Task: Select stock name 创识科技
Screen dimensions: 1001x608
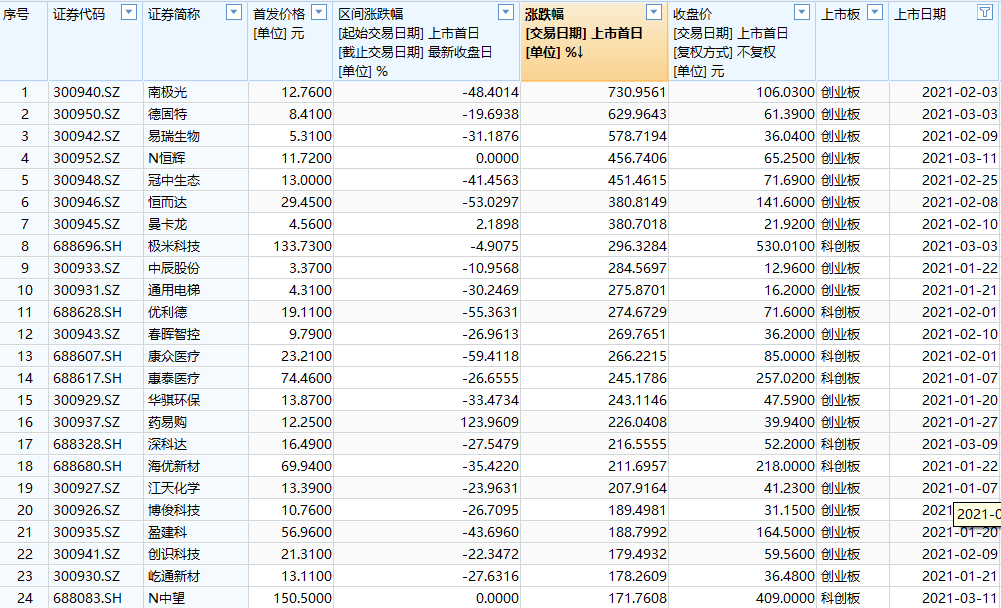Action: point(174,554)
